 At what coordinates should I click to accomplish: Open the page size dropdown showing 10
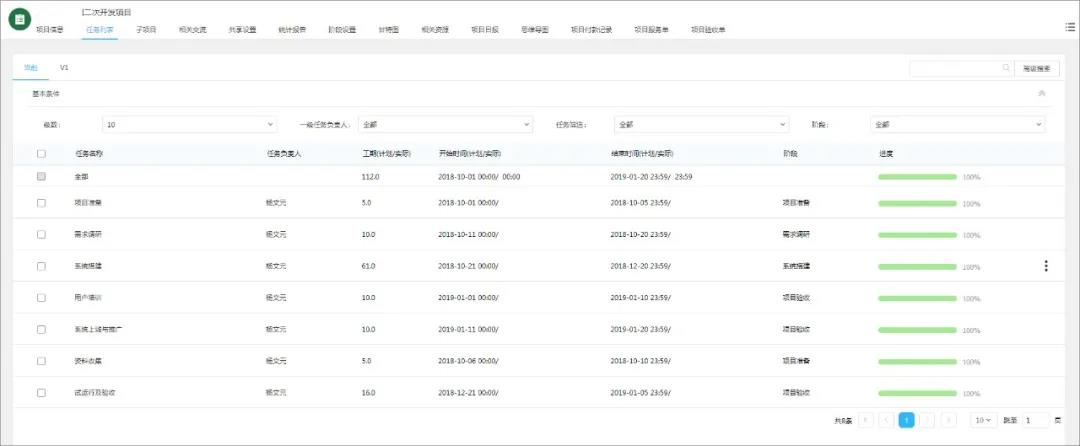[x=983, y=420]
